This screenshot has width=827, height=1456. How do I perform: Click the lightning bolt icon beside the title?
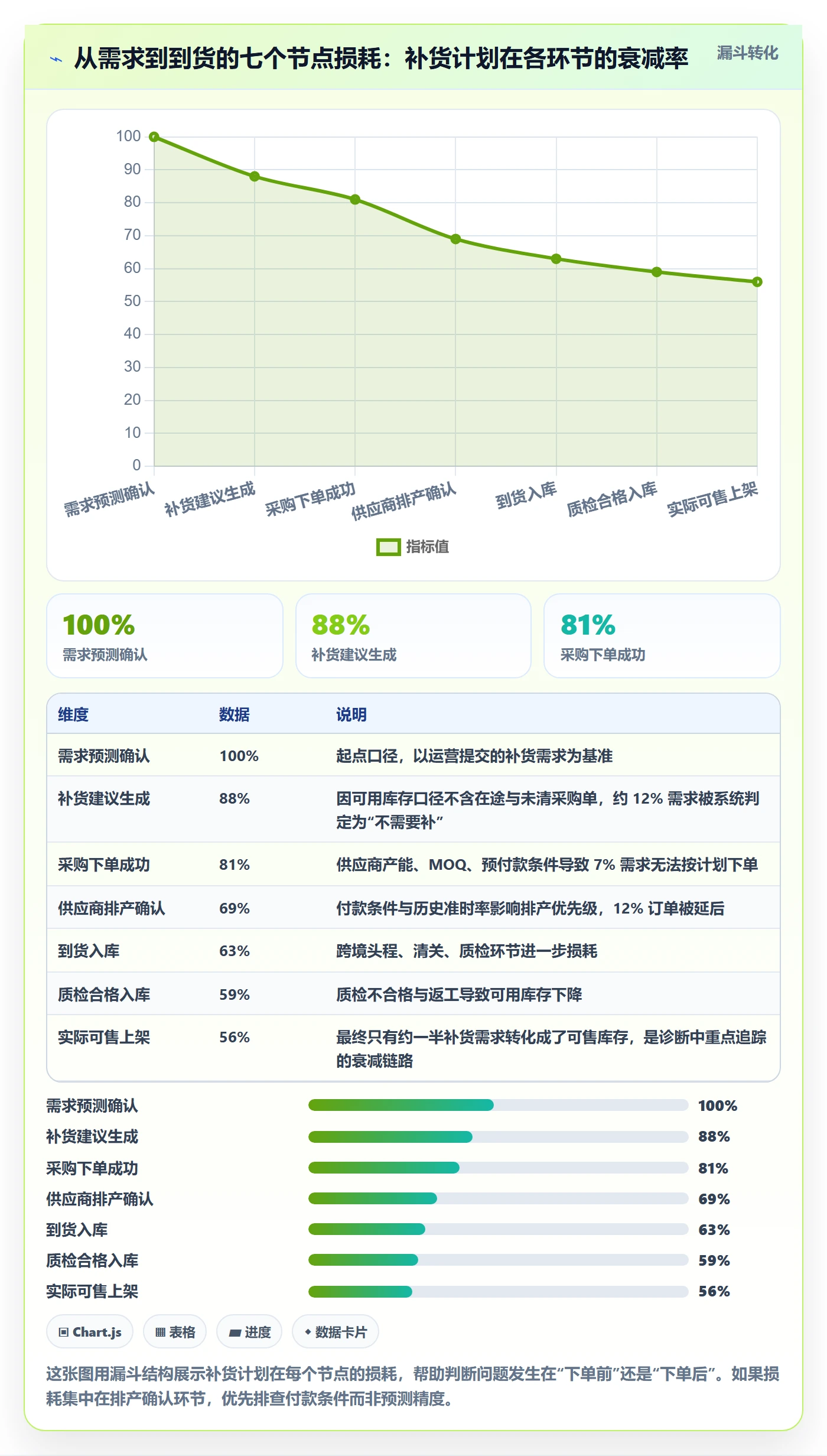(x=56, y=59)
